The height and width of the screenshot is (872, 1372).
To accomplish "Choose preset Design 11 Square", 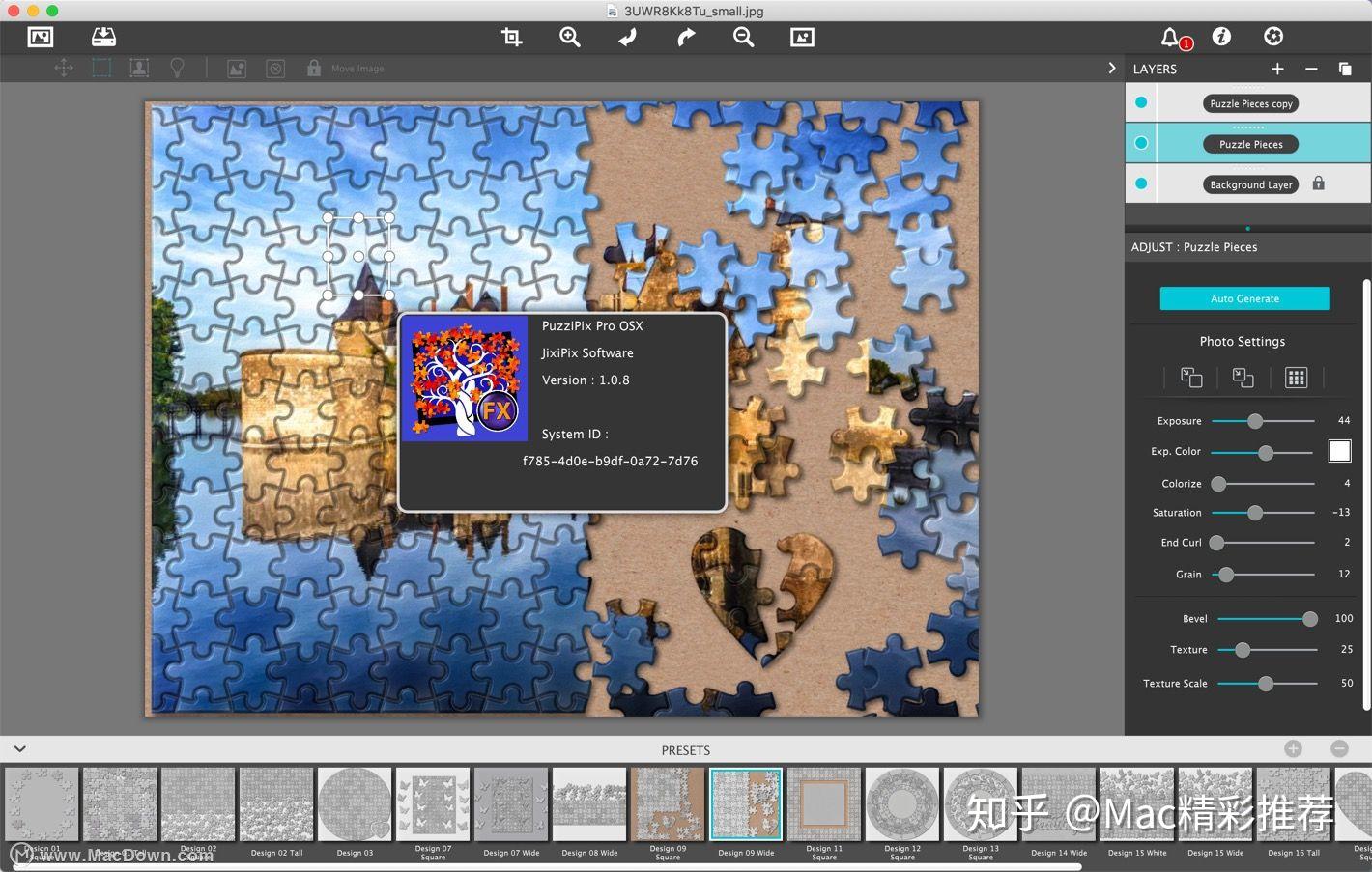I will point(824,804).
